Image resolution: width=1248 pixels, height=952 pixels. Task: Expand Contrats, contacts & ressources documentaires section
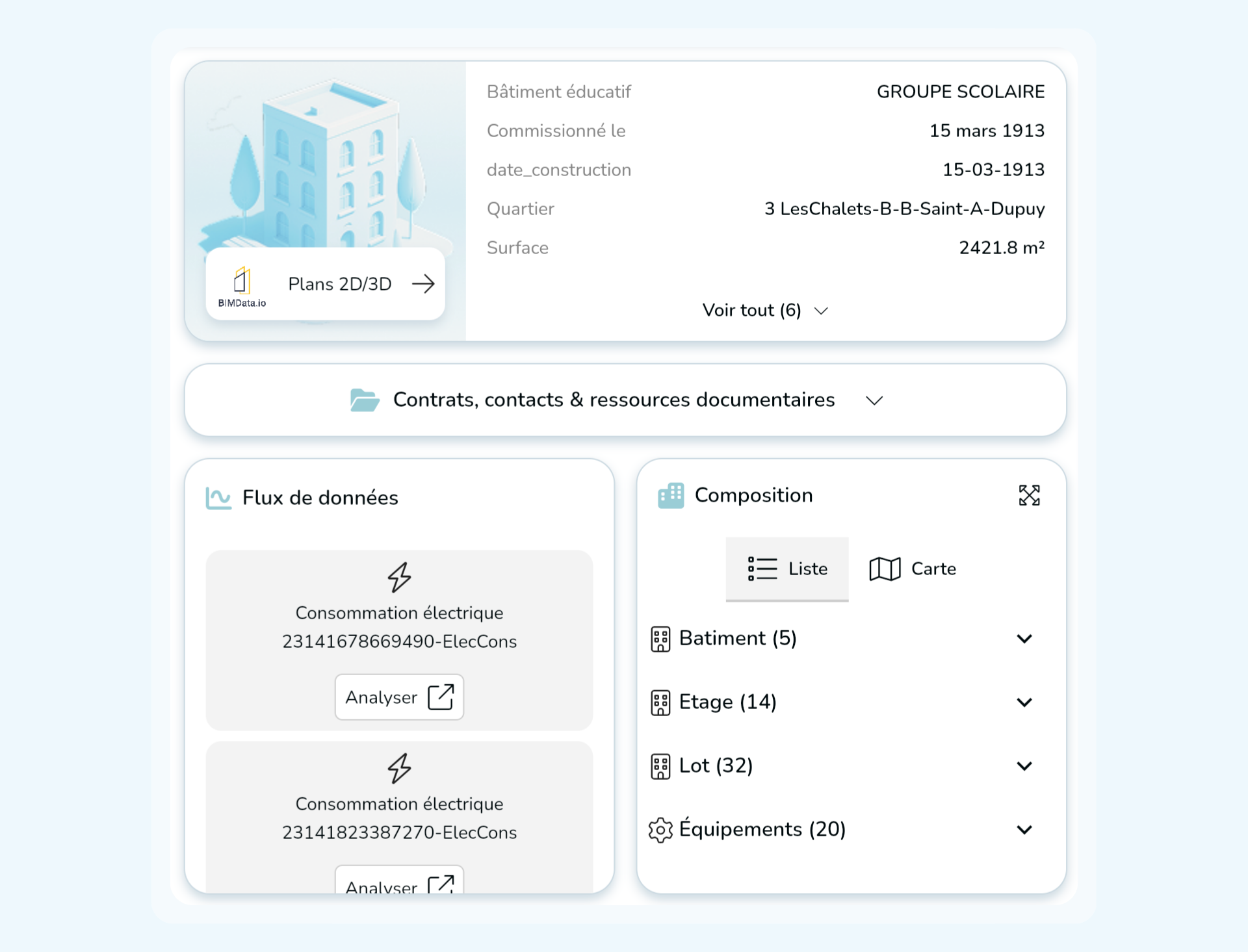[874, 400]
